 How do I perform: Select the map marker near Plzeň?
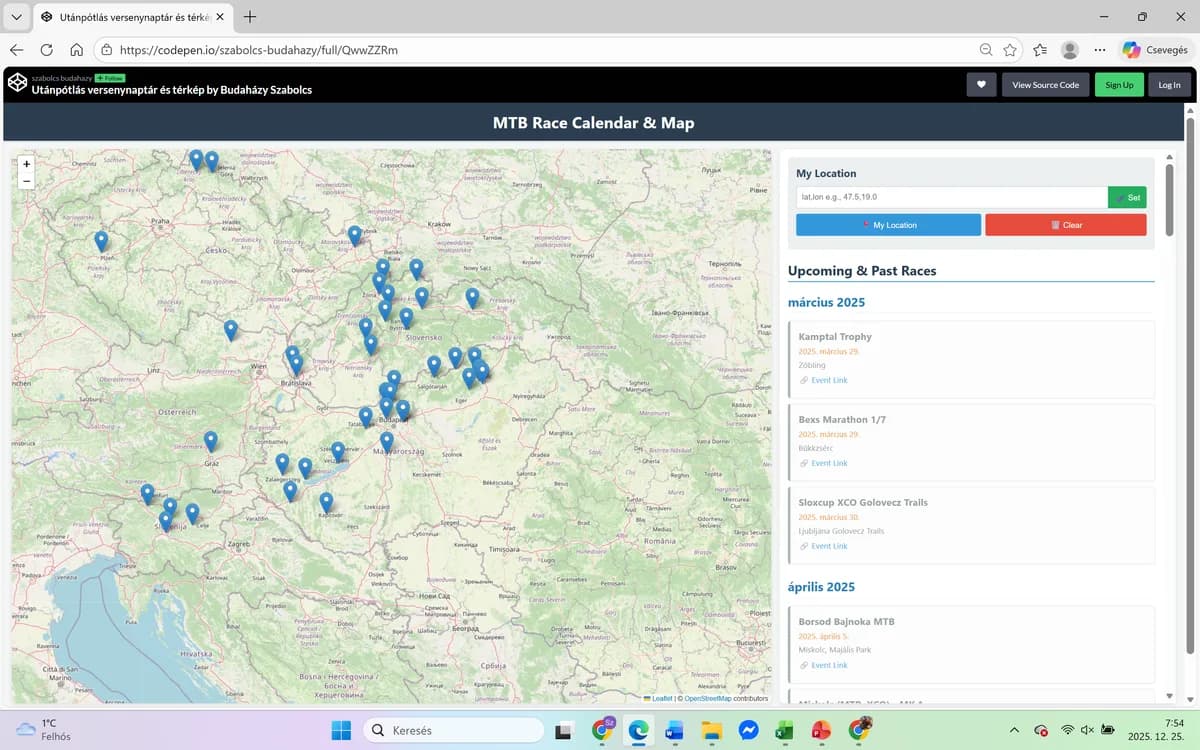[101, 241]
